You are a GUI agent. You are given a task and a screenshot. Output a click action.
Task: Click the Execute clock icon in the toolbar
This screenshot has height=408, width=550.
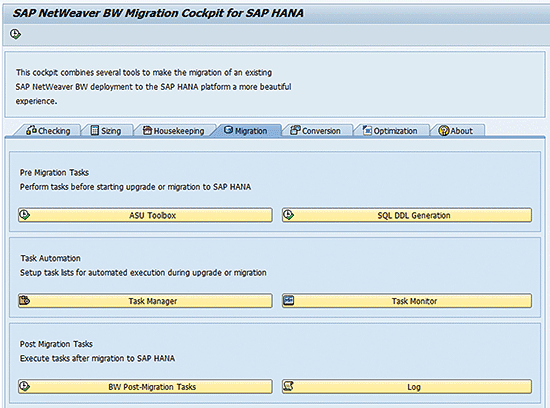tap(15, 34)
